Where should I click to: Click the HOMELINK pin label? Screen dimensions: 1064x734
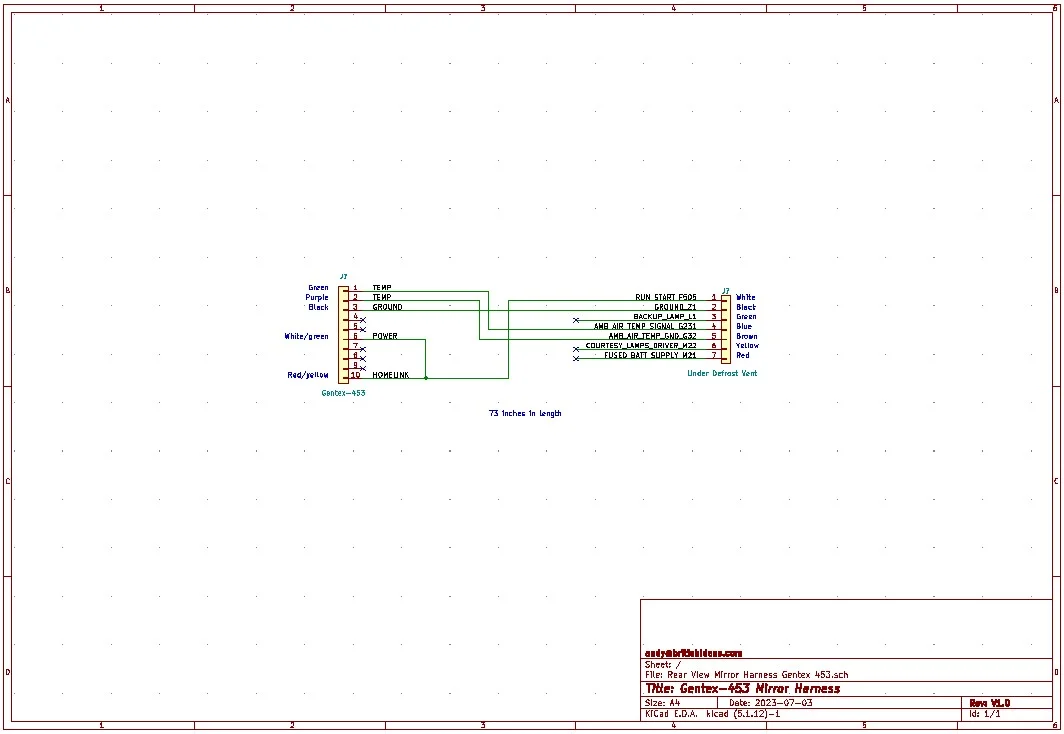click(x=390, y=375)
